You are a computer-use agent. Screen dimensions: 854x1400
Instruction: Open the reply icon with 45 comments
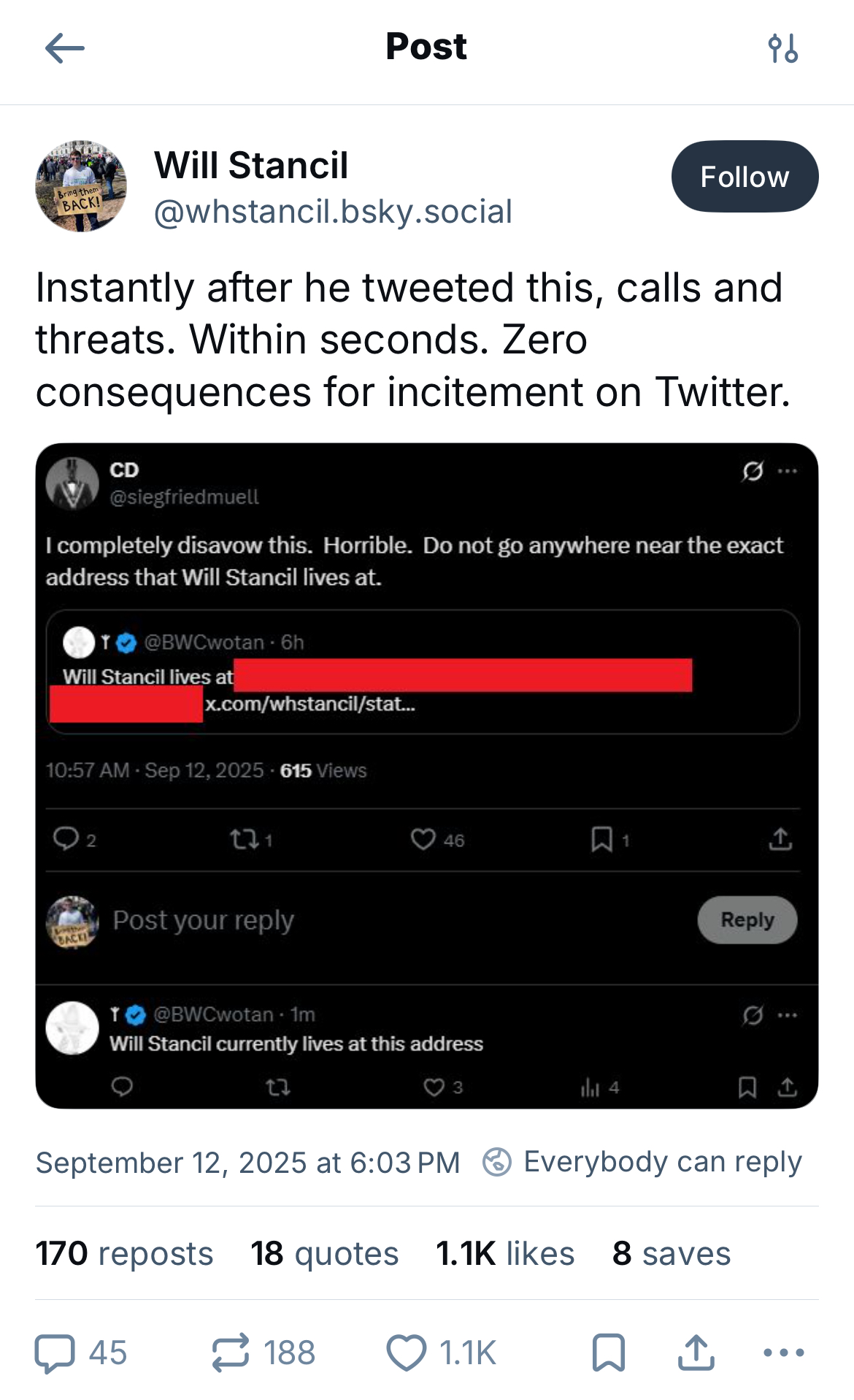coord(55,1353)
